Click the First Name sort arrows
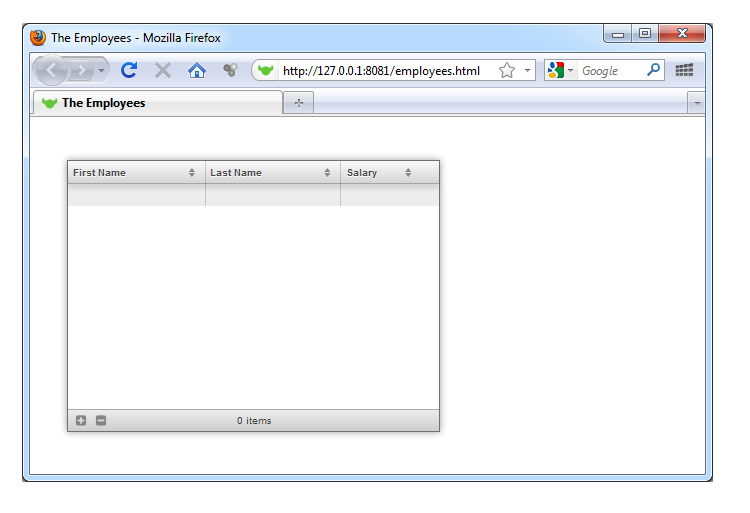This screenshot has width=750, height=513. 192,173
